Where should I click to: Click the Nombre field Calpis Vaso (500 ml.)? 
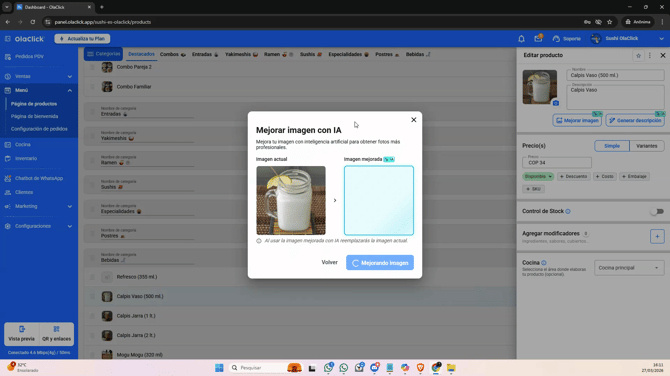point(615,75)
